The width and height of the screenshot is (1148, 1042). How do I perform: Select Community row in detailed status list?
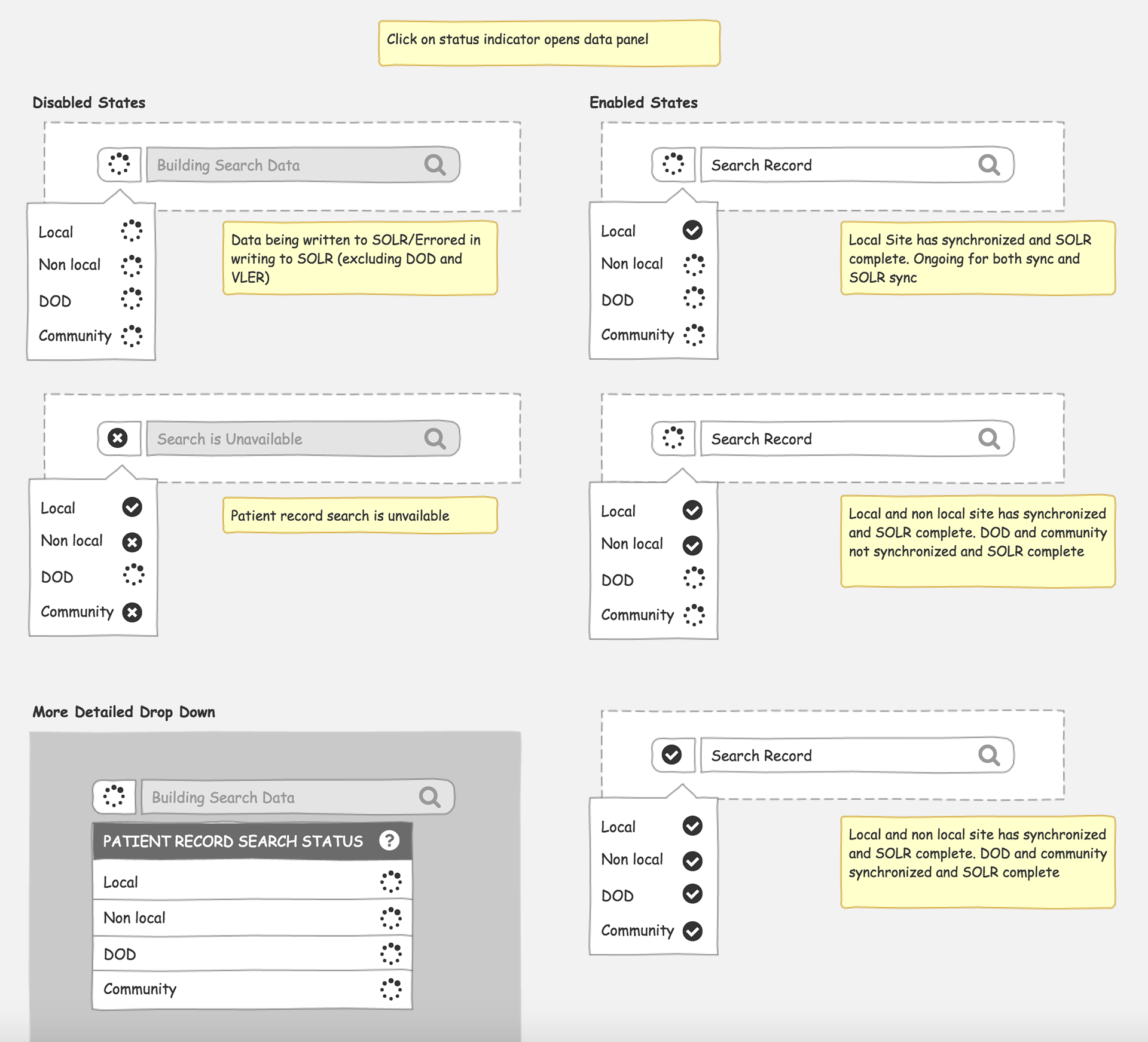(252, 989)
